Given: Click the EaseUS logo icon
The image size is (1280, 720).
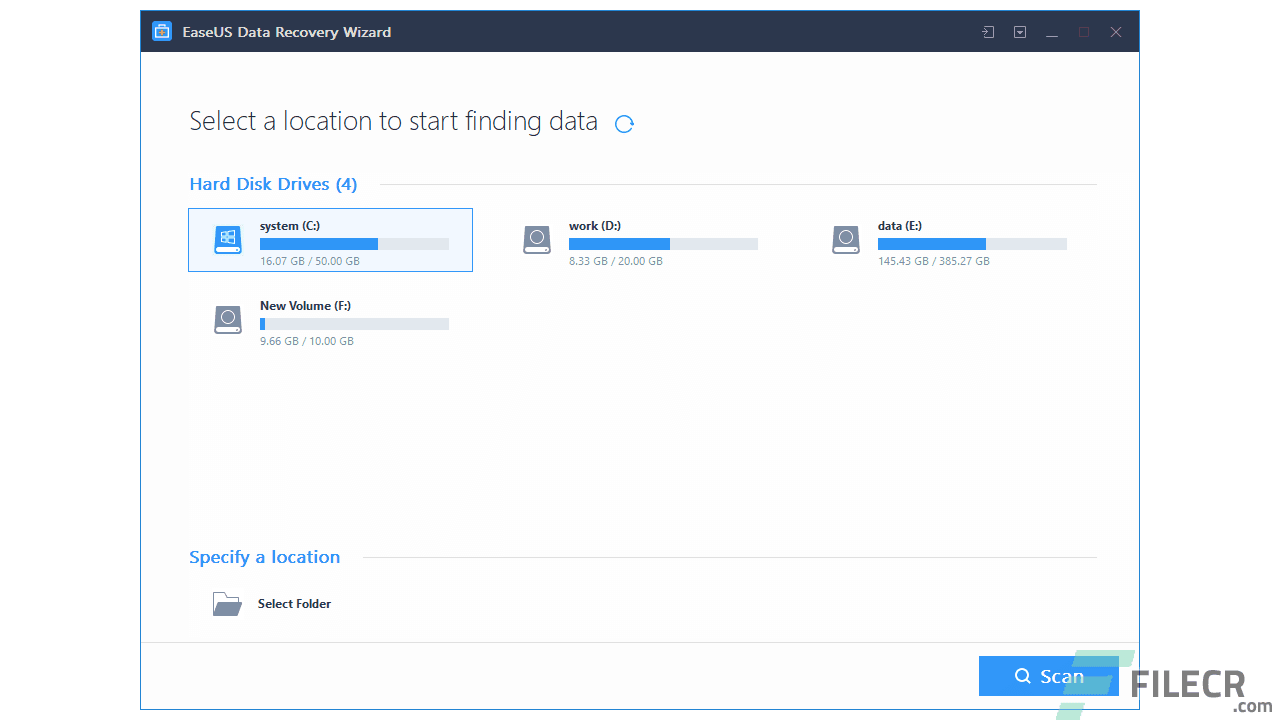Looking at the screenshot, I should coord(161,31).
